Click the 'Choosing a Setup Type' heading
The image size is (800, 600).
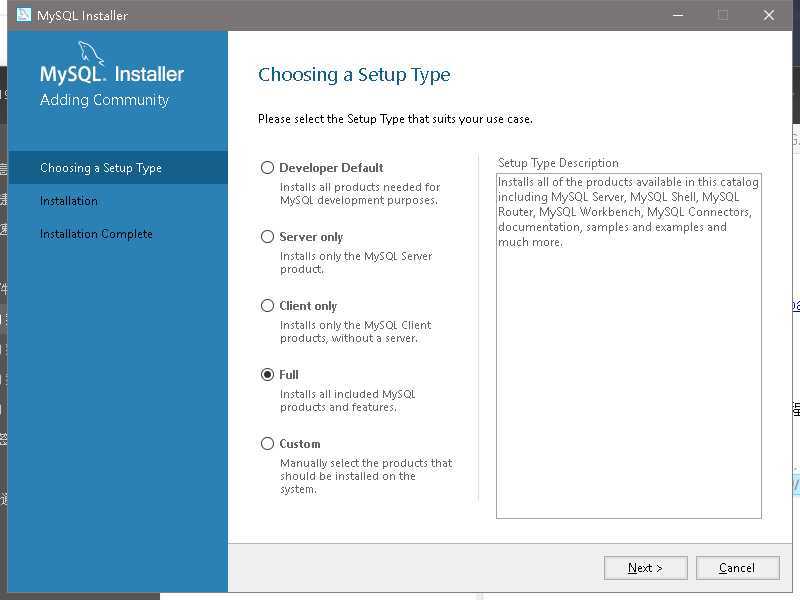(x=354, y=75)
